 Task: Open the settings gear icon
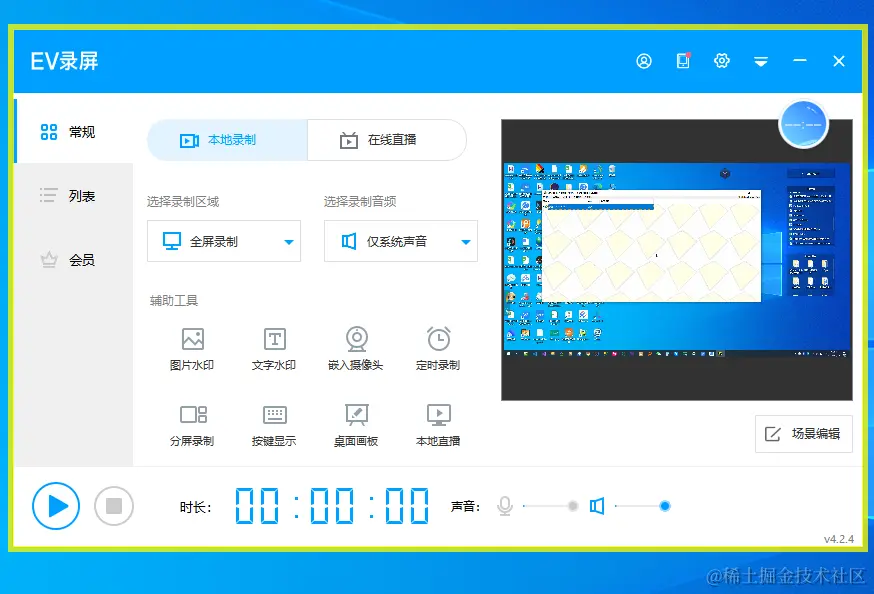722,61
